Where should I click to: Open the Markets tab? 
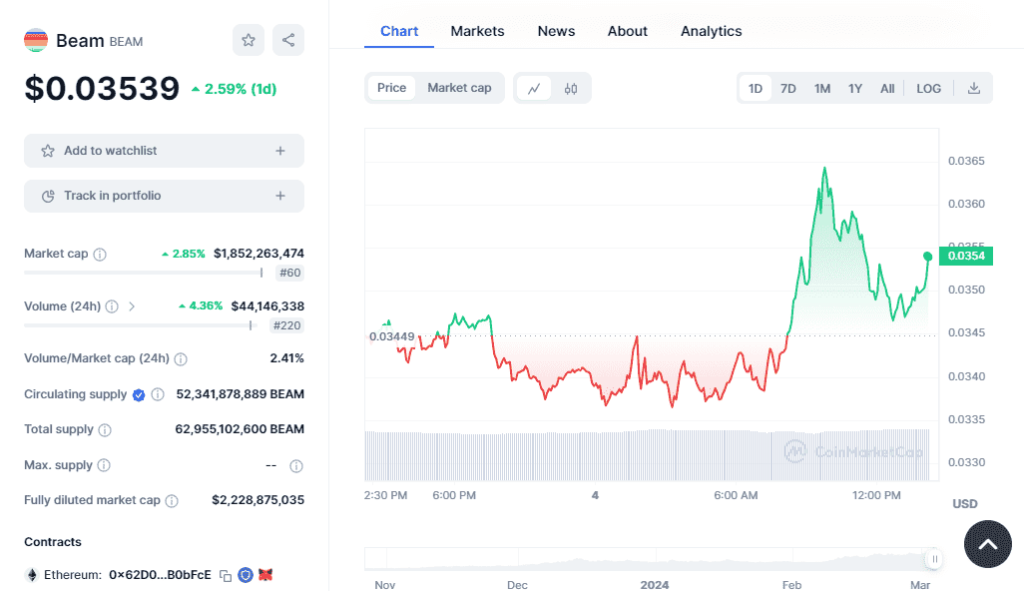[x=477, y=31]
